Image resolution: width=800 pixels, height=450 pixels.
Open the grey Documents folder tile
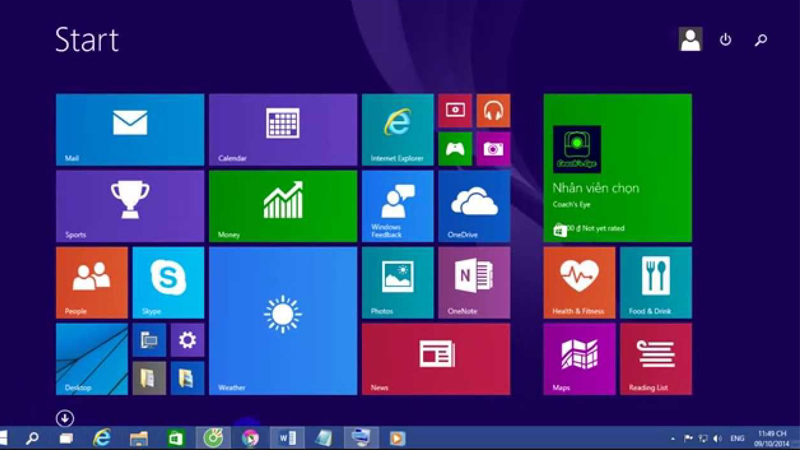(149, 379)
